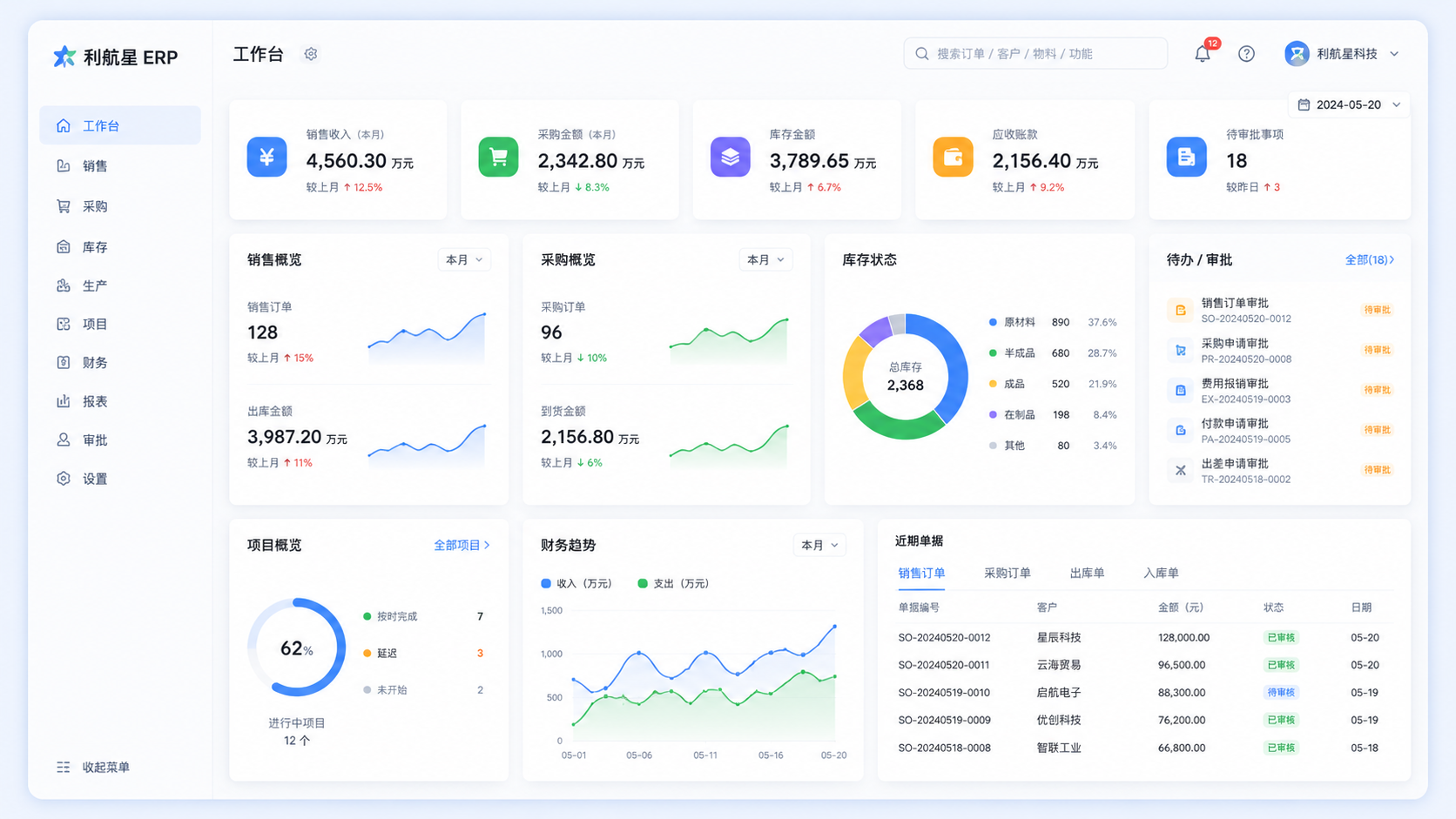
Task: Click 付款申请审批 PA-20240519-0005 entry
Action: click(1280, 430)
